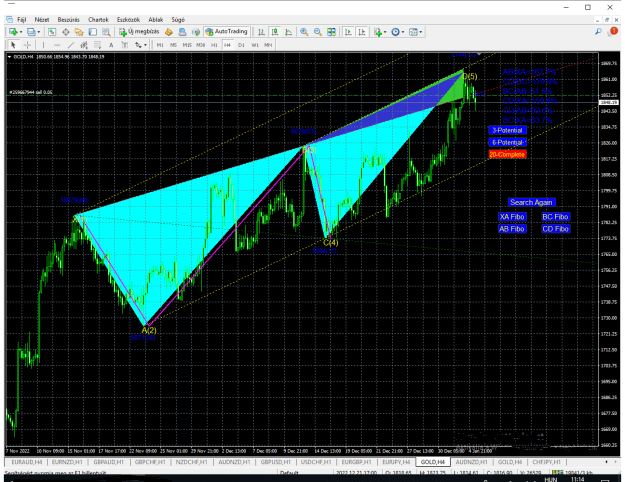625x482 pixels.
Task: Zoom in on the chart
Action: [x=304, y=32]
